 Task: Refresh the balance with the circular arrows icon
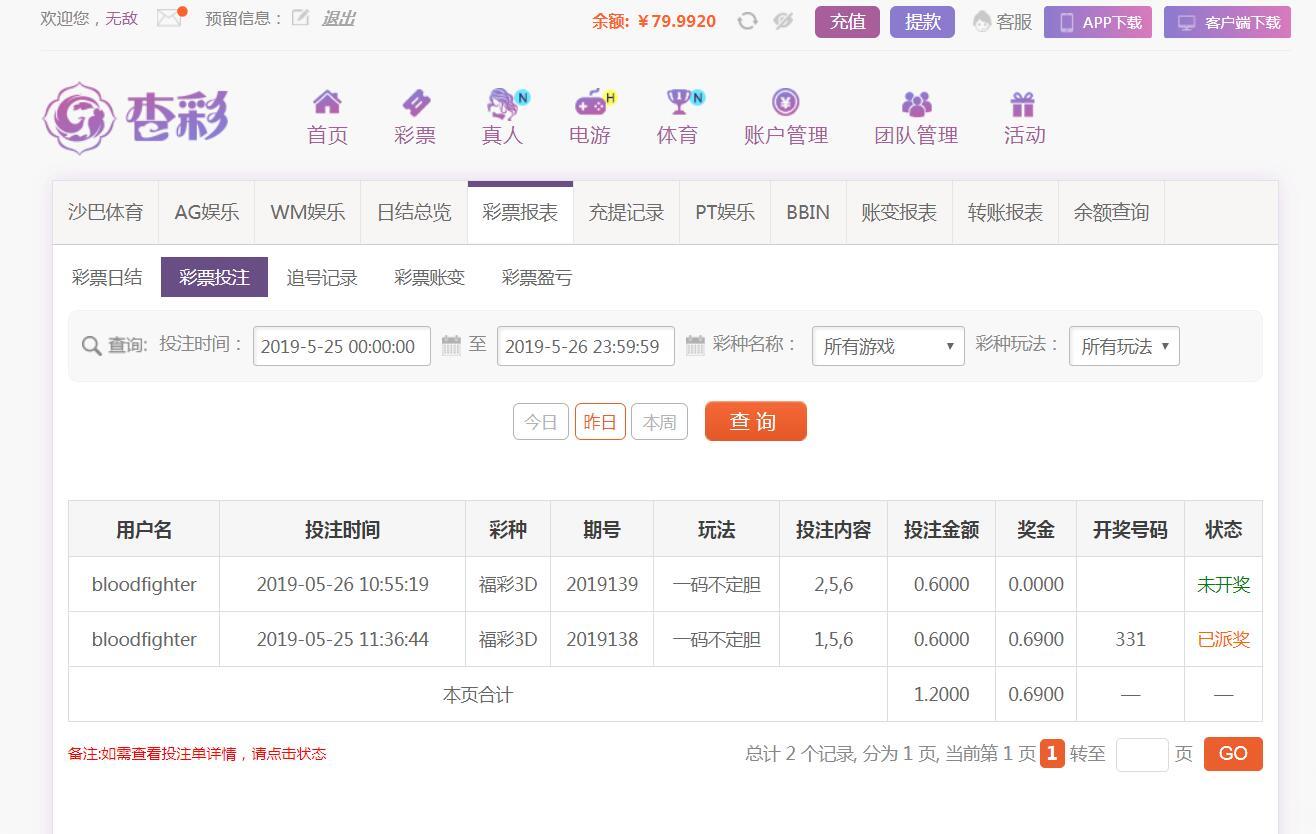[747, 21]
